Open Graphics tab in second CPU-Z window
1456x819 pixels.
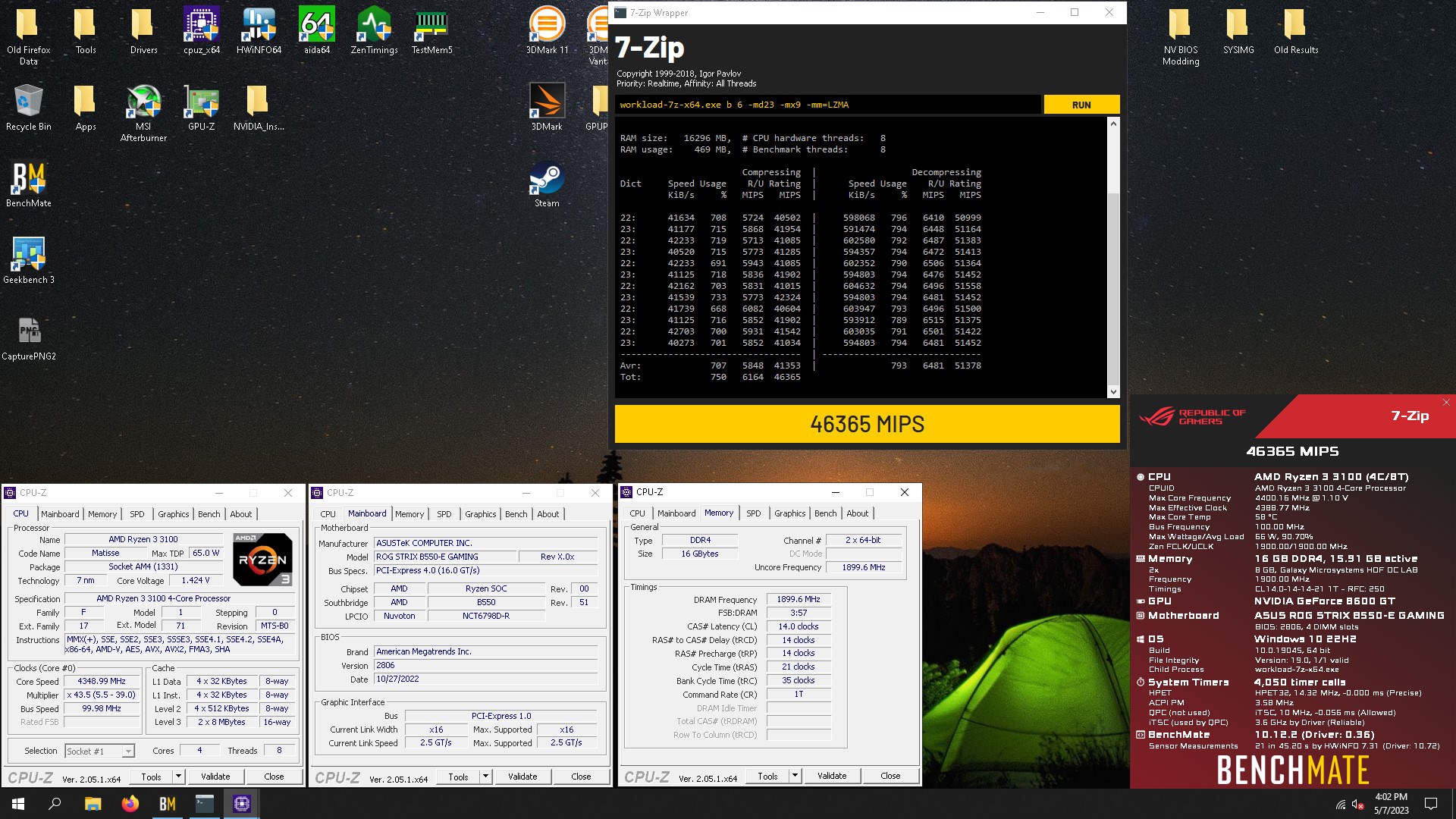(481, 514)
